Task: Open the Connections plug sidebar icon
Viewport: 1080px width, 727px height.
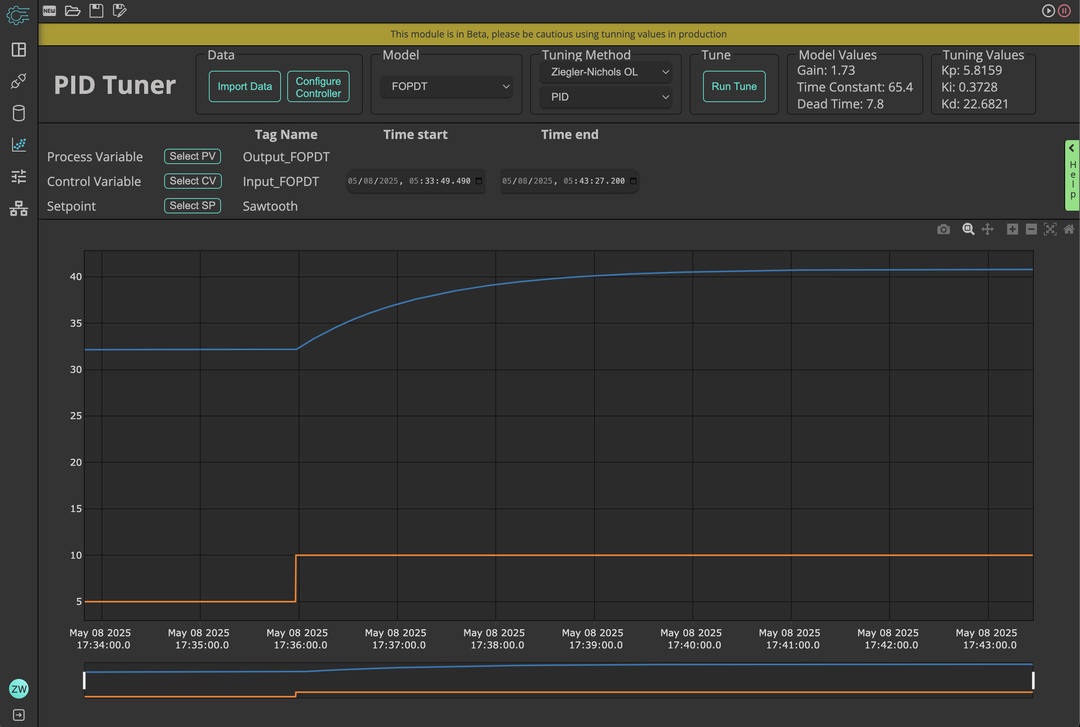Action: click(18, 81)
